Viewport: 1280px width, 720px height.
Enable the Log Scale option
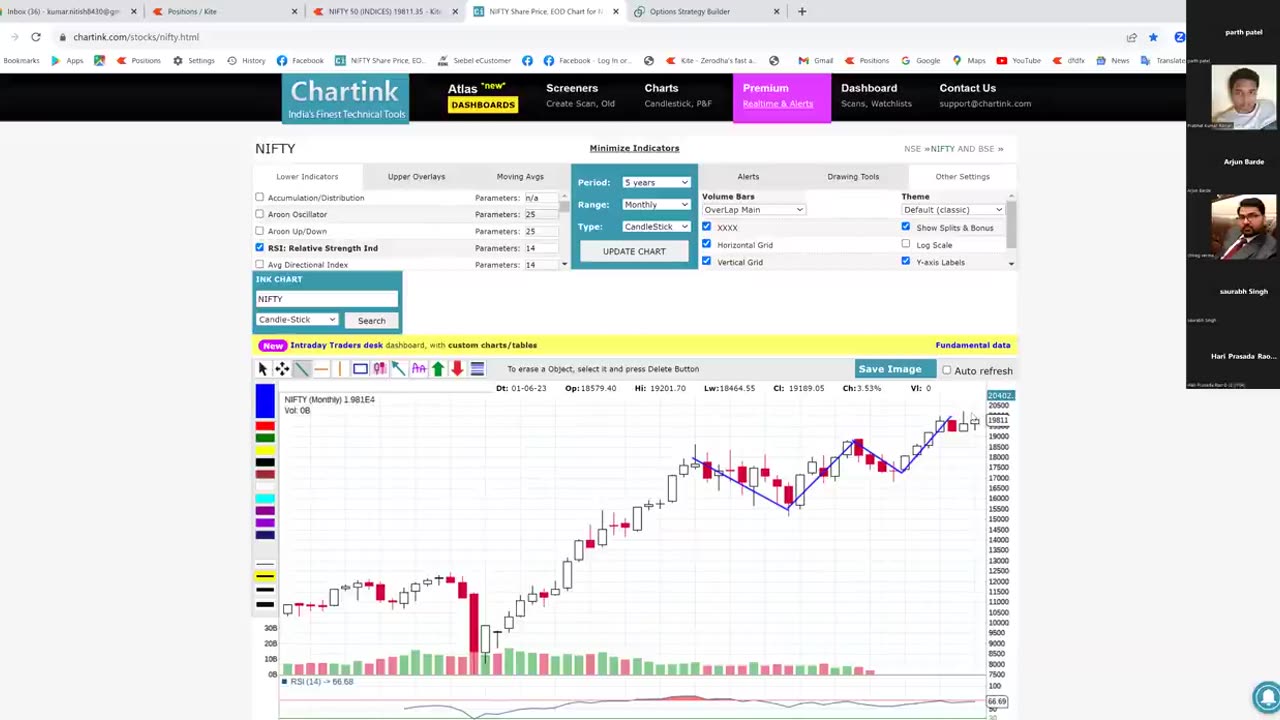pyautogui.click(x=906, y=244)
